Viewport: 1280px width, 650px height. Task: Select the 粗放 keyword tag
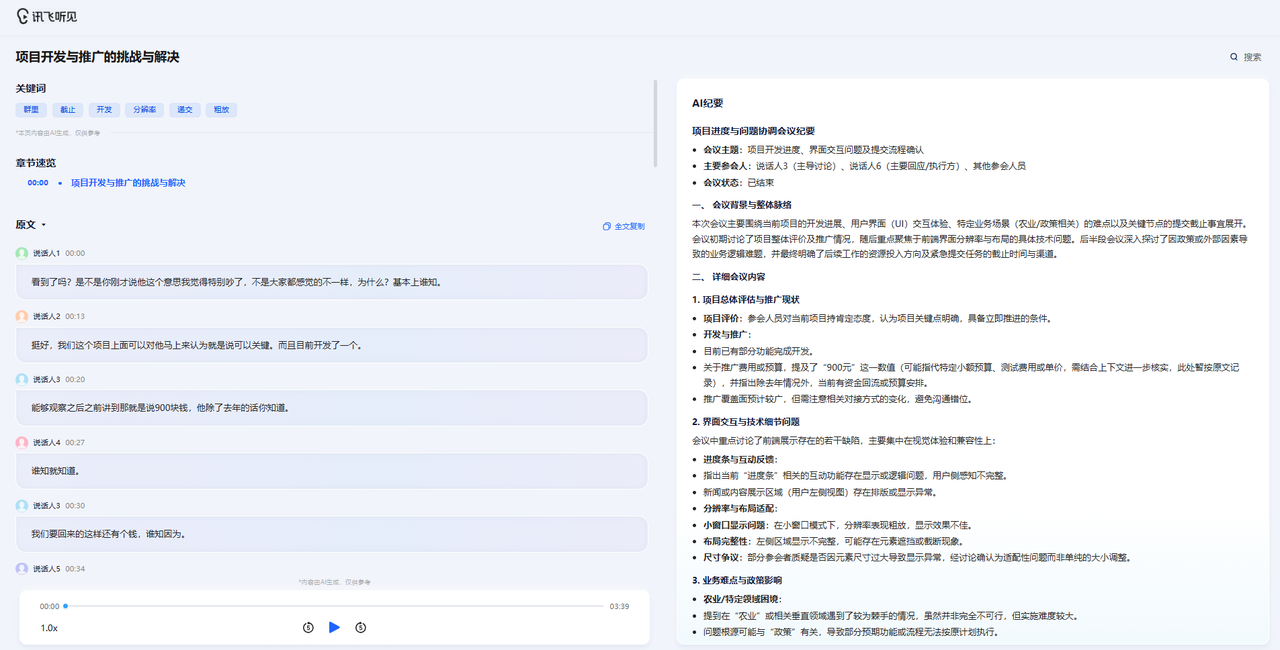click(x=221, y=110)
